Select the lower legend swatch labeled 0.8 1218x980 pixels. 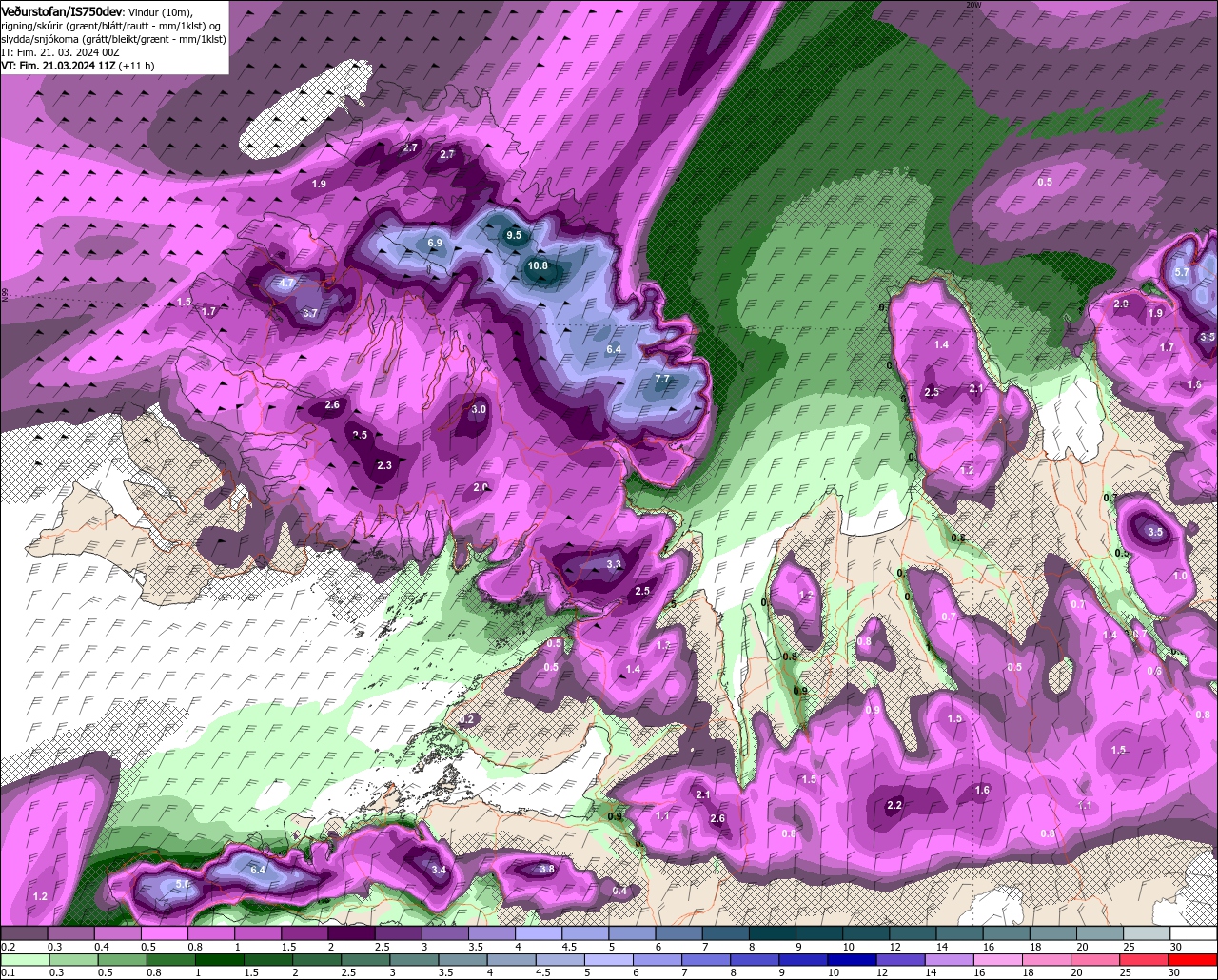pos(170,960)
